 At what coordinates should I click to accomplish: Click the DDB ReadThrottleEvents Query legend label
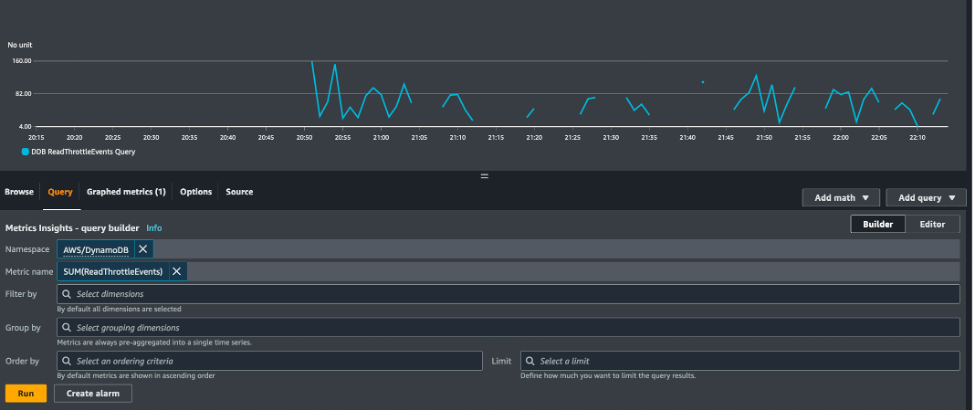[83, 152]
